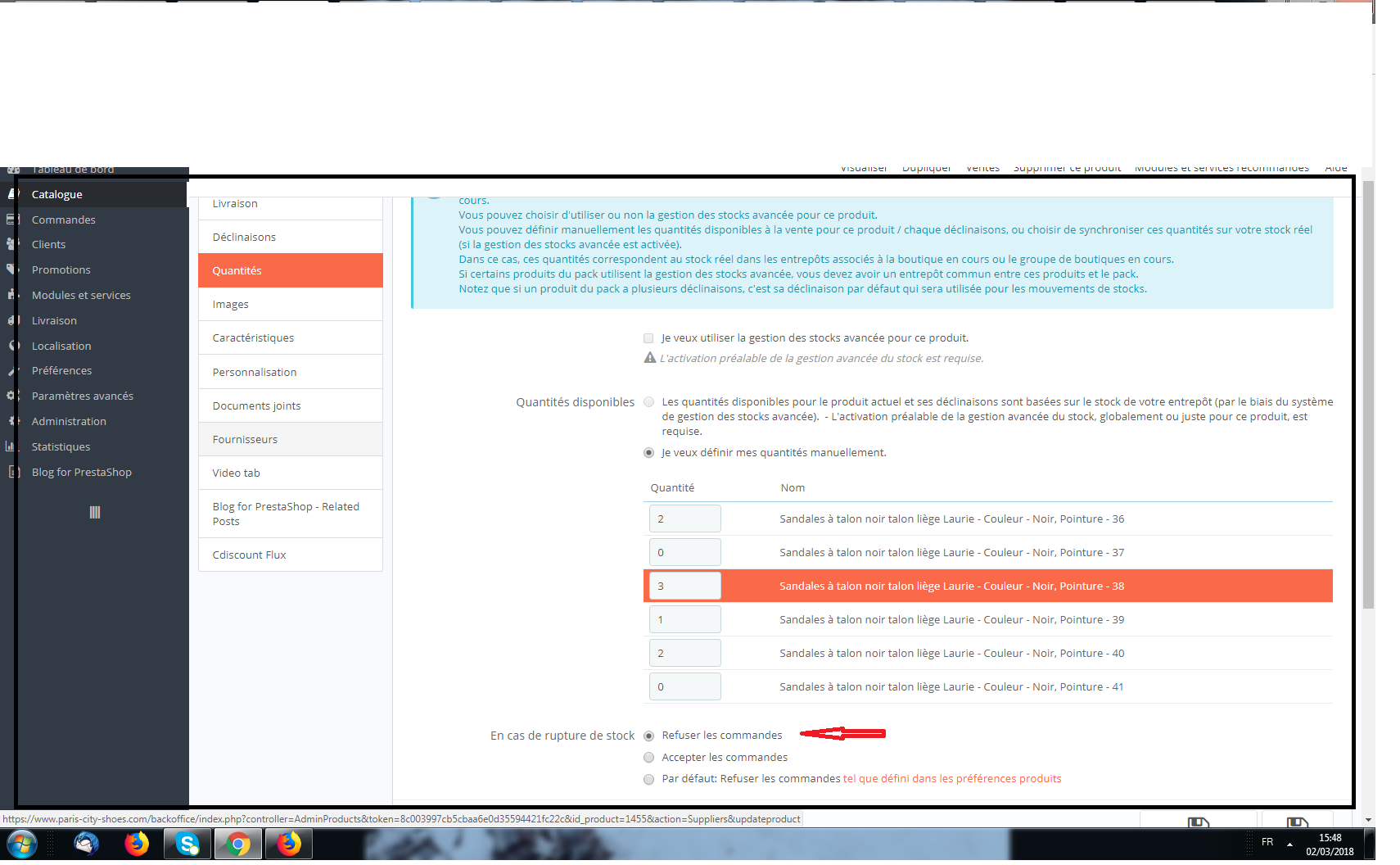Viewport: 1400px width, 865px height.
Task: Open the Video tab entry
Action: click(291, 473)
